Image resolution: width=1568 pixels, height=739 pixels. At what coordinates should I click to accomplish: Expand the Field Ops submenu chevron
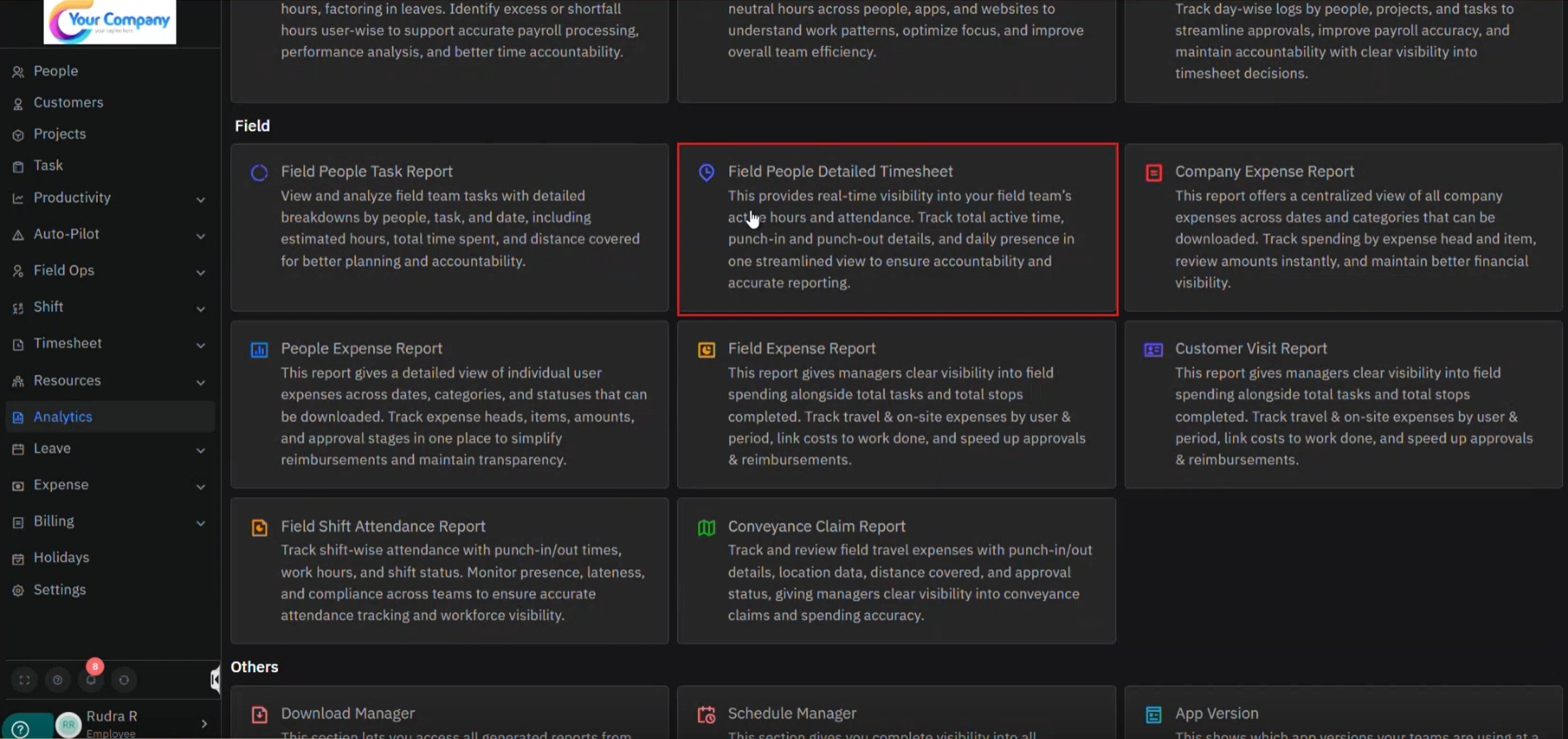pyautogui.click(x=200, y=272)
